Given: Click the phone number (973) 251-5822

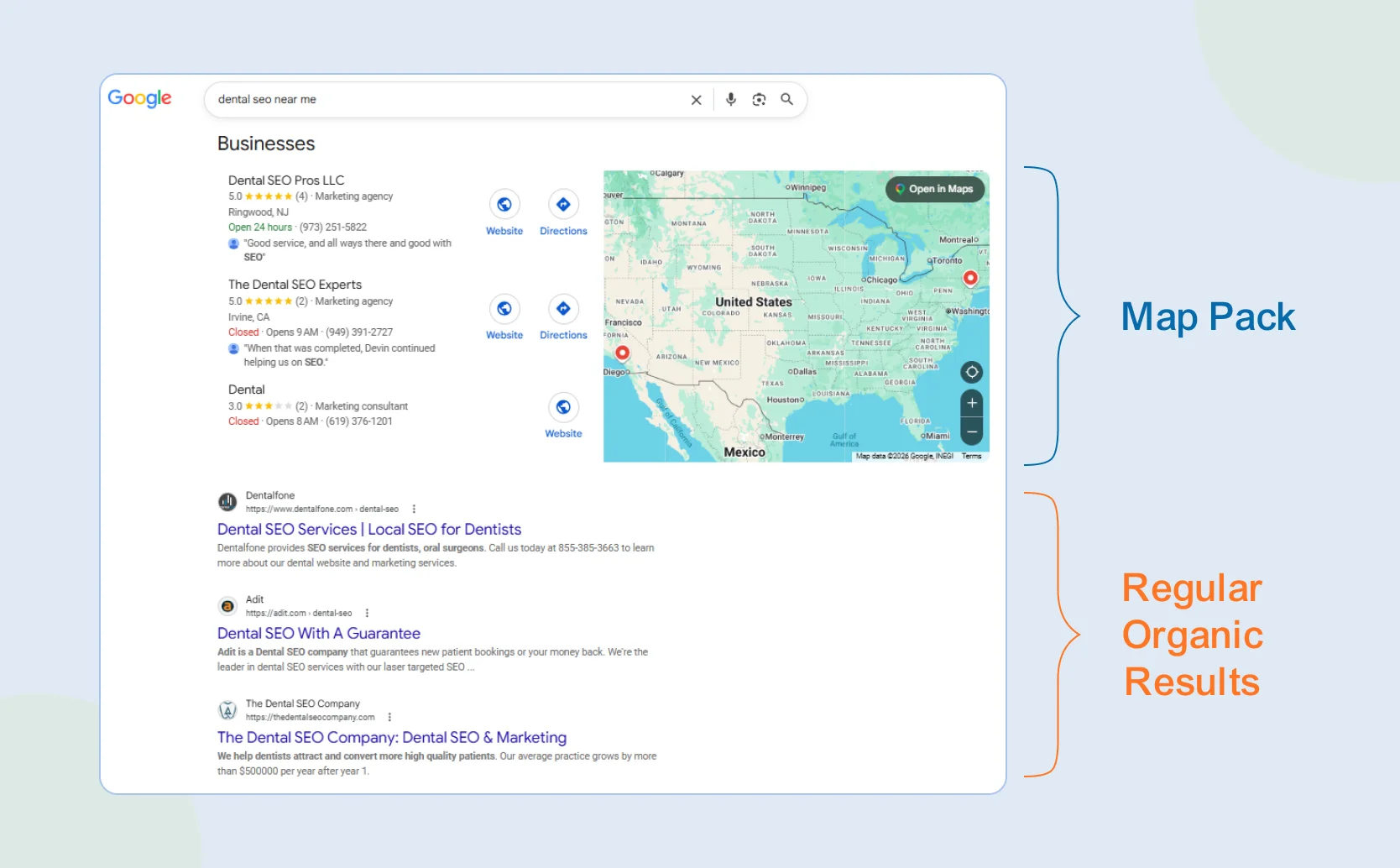Looking at the screenshot, I should pyautogui.click(x=333, y=227).
